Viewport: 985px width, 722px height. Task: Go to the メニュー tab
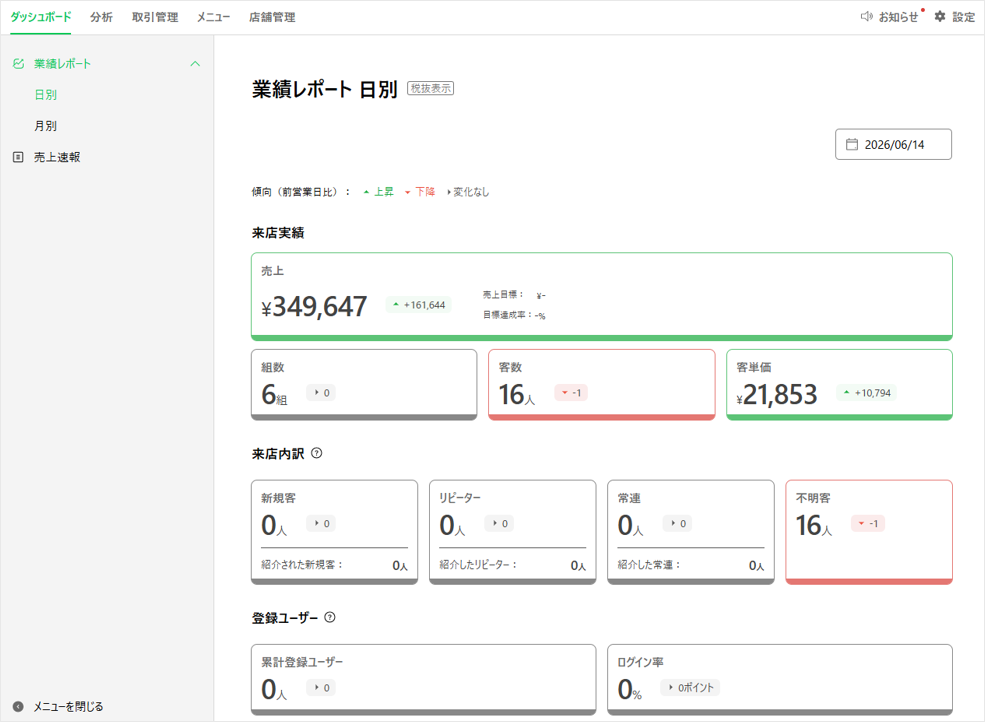(x=214, y=17)
